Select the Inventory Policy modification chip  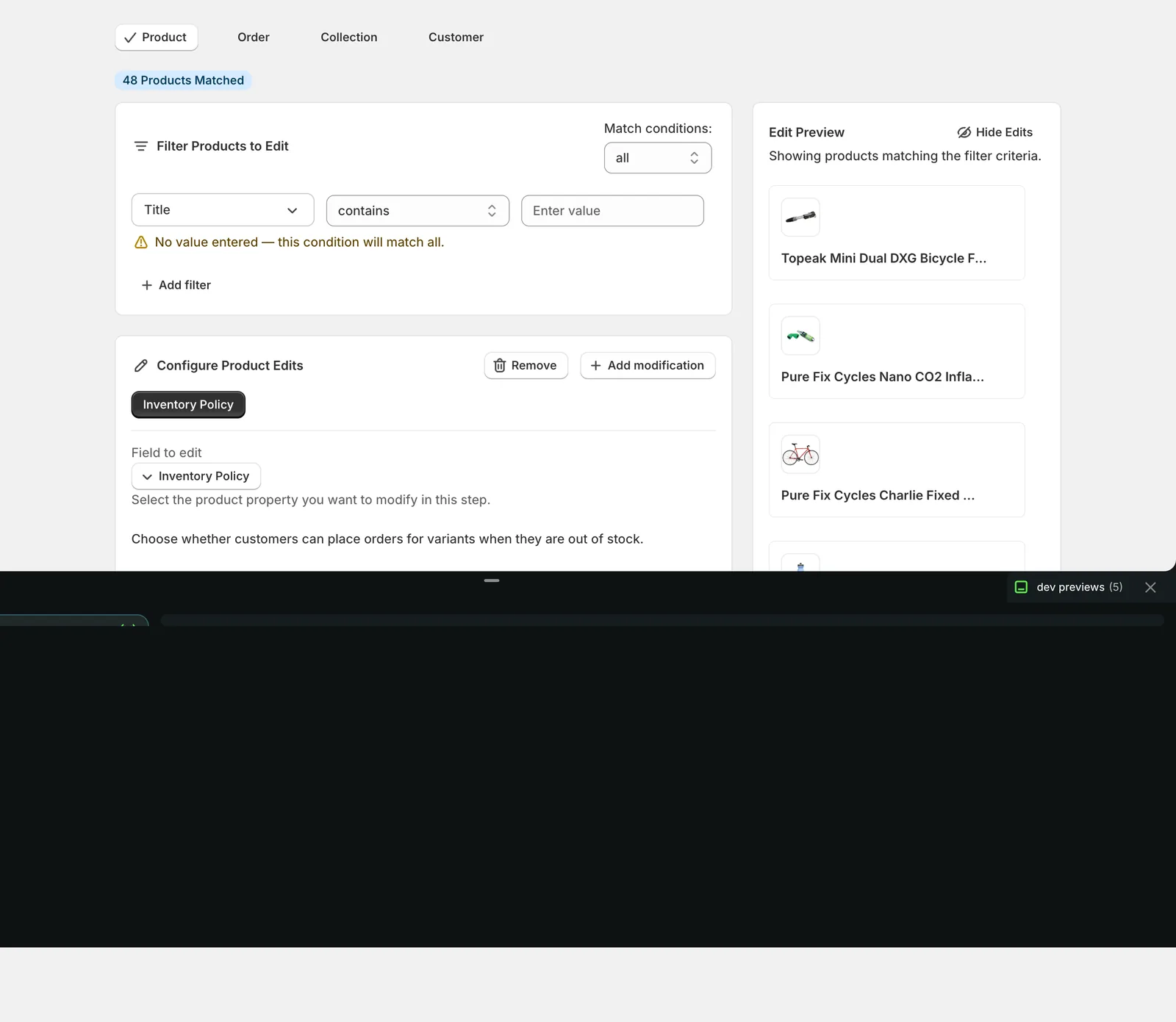188,405
